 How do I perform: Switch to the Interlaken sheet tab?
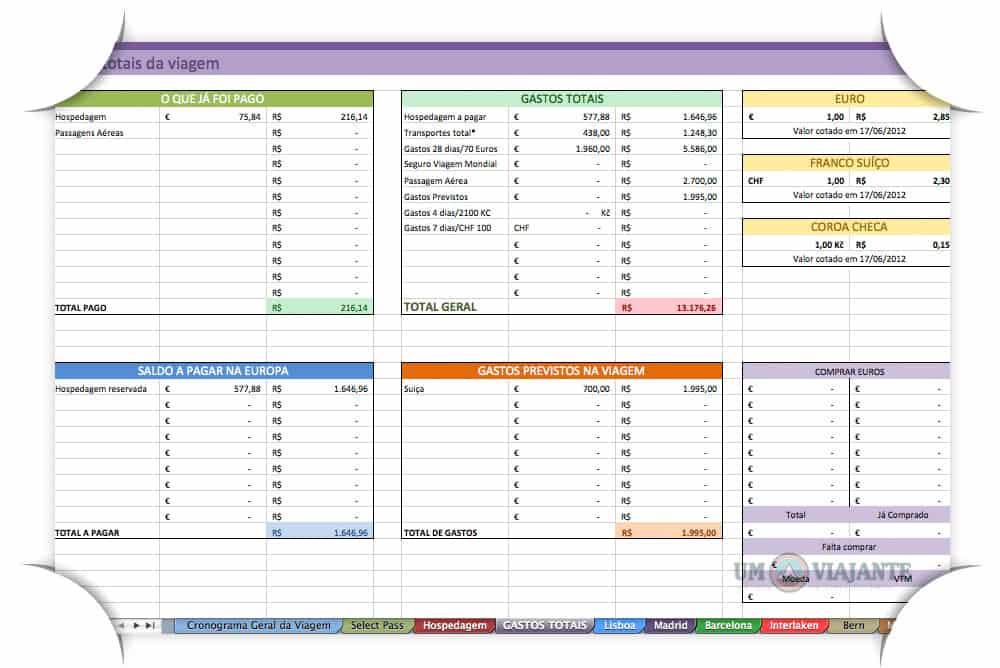(794, 624)
